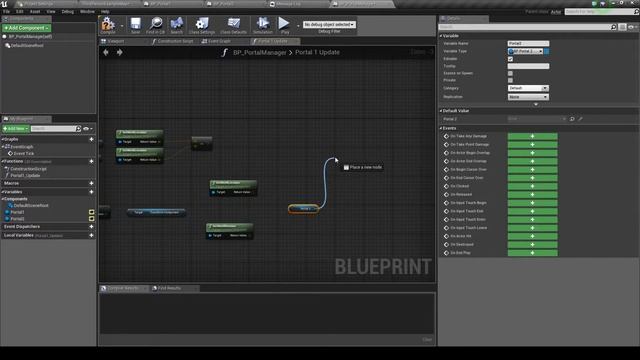
Task: Browse to Portal 2 default value asset
Action: point(572,119)
